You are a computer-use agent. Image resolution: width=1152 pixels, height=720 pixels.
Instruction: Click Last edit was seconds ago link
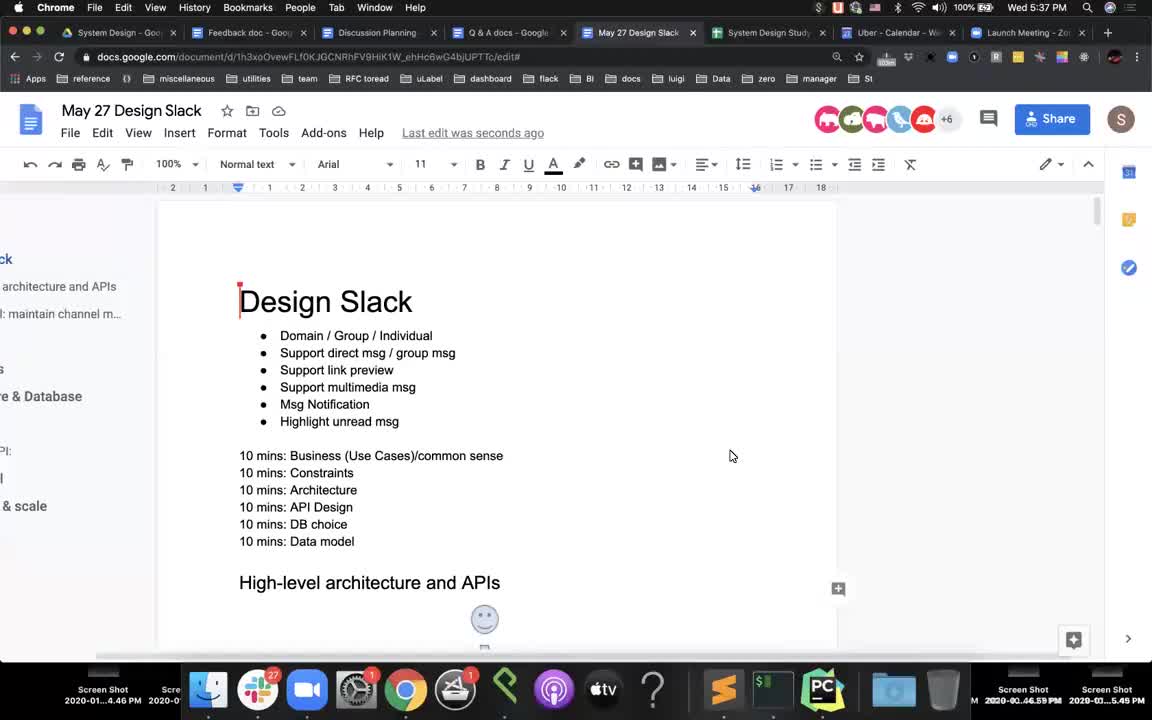[472, 133]
